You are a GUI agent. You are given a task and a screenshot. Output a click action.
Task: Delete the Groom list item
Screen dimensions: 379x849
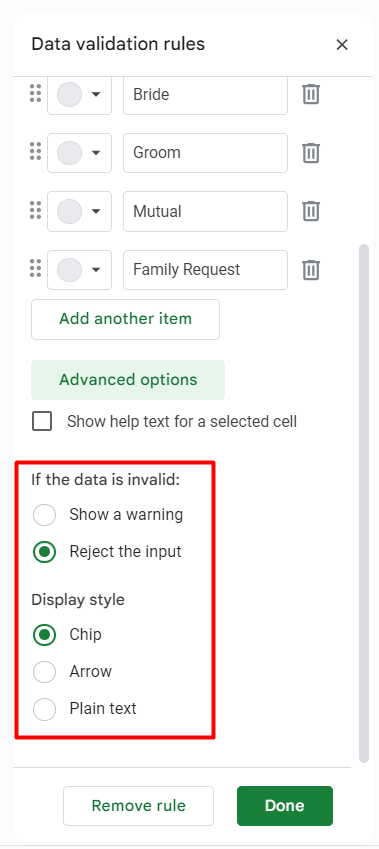pos(311,153)
